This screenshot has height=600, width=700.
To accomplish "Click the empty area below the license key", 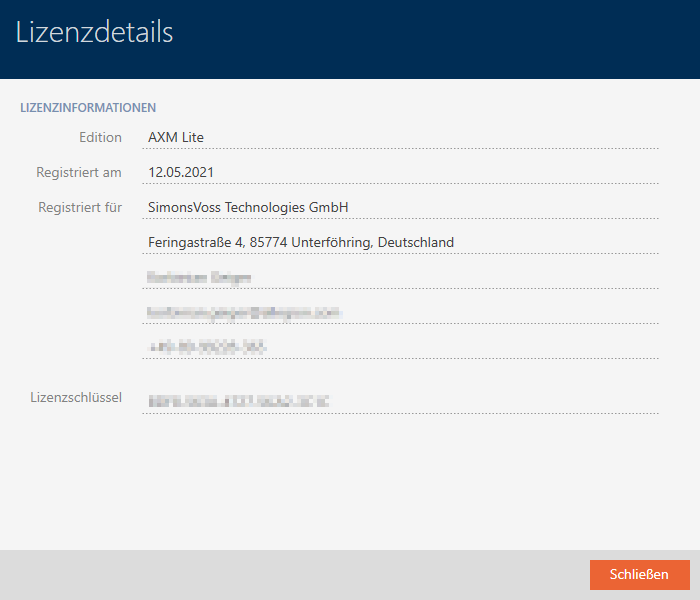I will pyautogui.click(x=350, y=480).
